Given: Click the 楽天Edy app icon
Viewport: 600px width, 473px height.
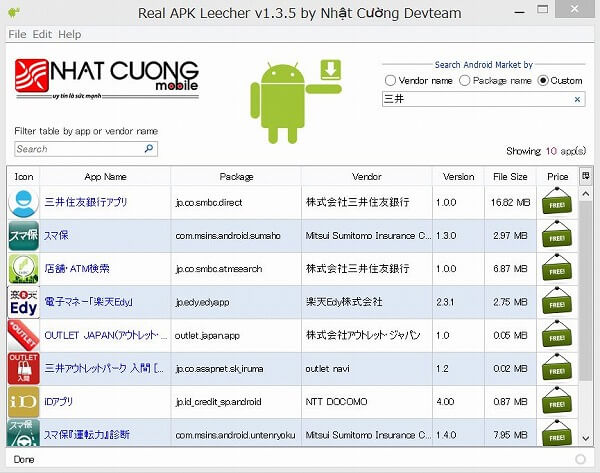Looking at the screenshot, I should [23, 302].
